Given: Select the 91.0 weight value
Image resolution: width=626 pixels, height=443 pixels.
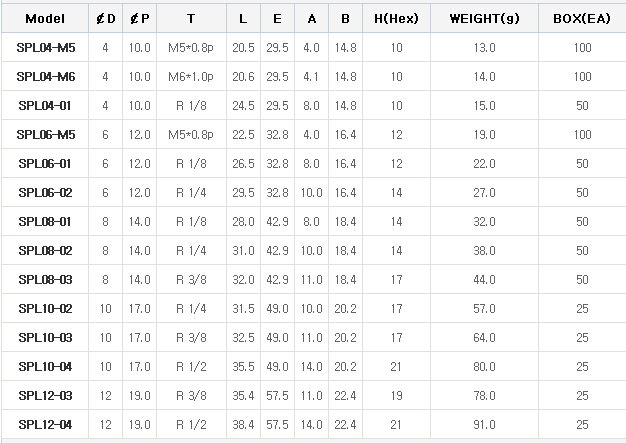Looking at the screenshot, I should pyautogui.click(x=484, y=424).
